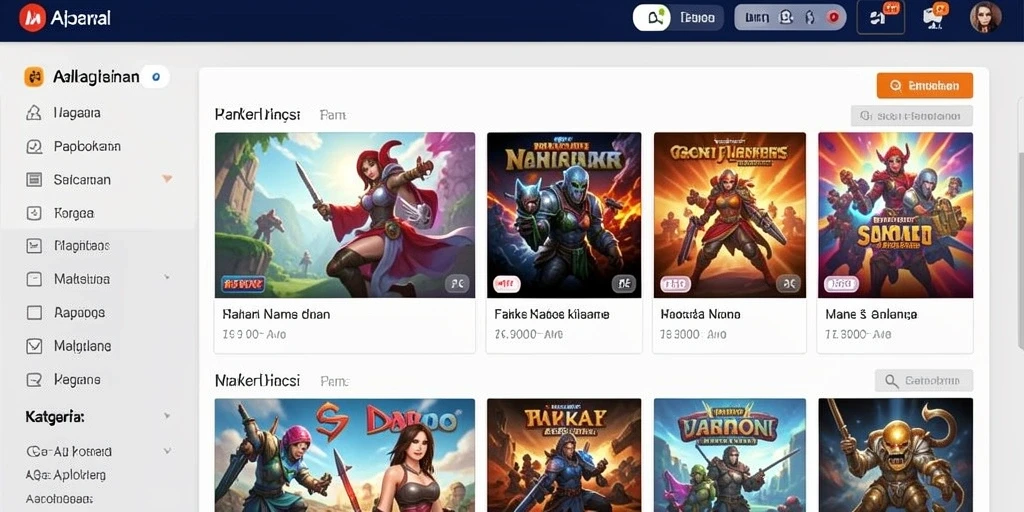Click the Katgeria heading
The height and width of the screenshot is (512, 1024).
point(55,416)
